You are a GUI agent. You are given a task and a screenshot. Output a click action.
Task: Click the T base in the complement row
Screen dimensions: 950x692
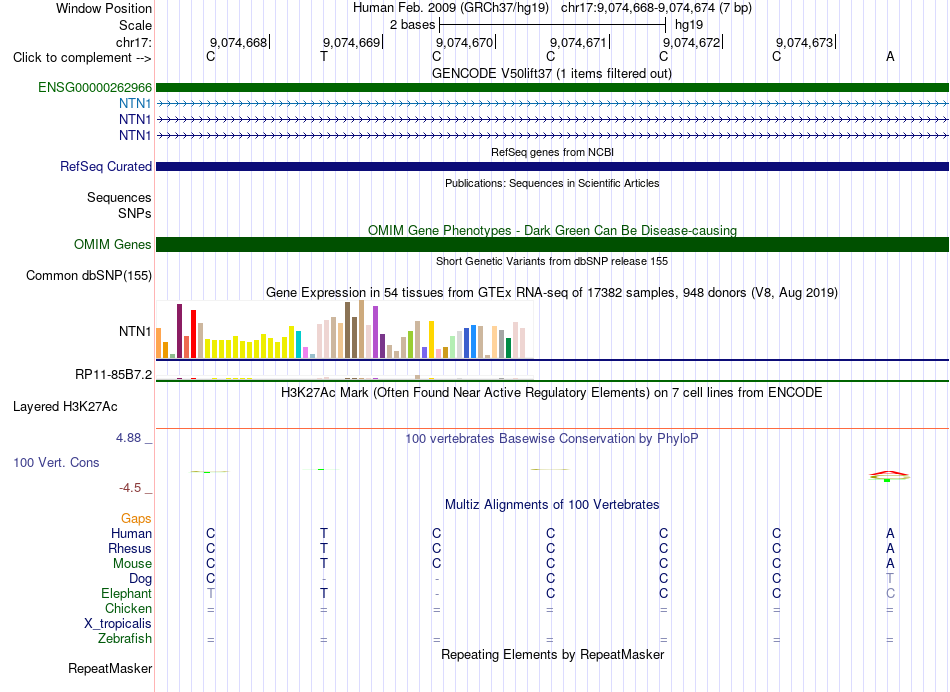(324, 56)
